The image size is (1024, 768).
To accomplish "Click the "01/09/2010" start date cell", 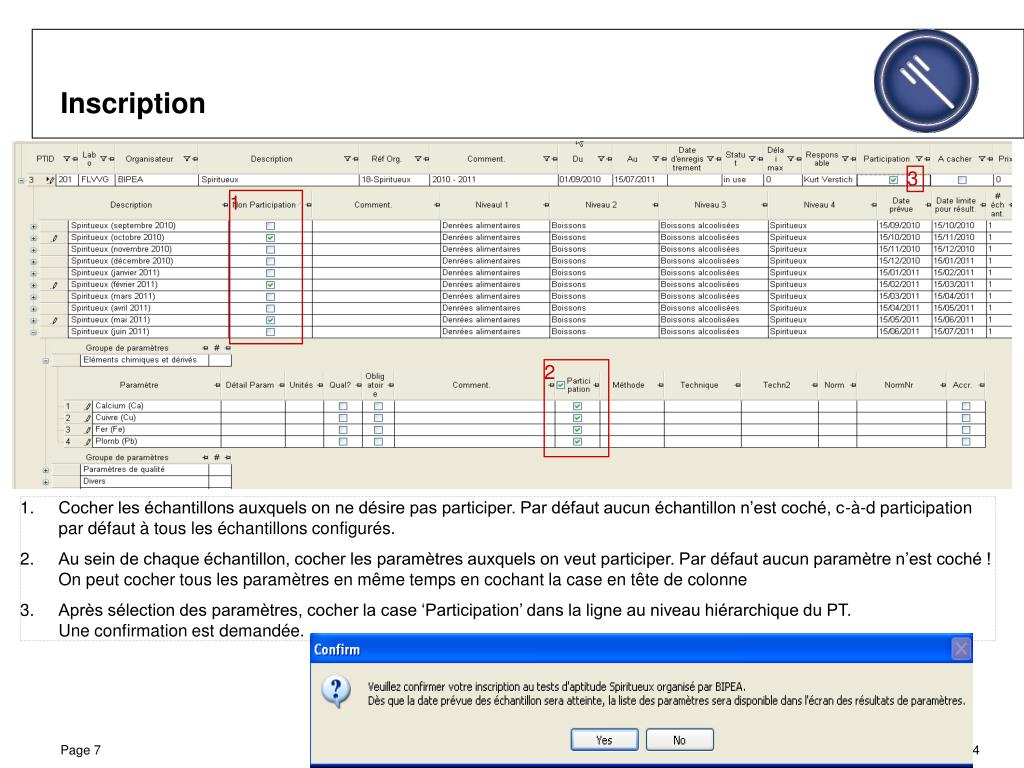I will (x=584, y=180).
